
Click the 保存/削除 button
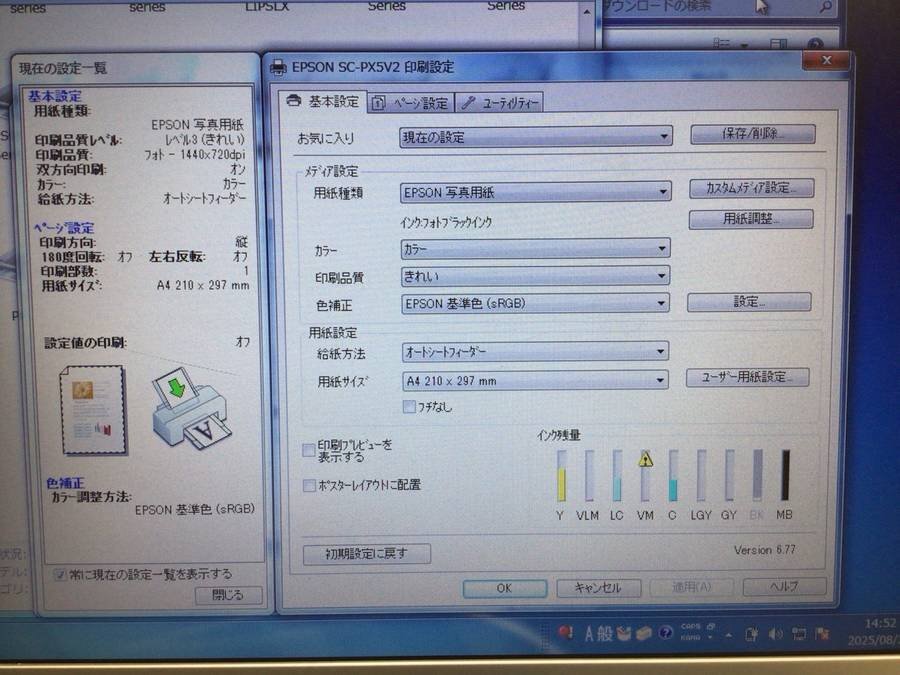752,134
